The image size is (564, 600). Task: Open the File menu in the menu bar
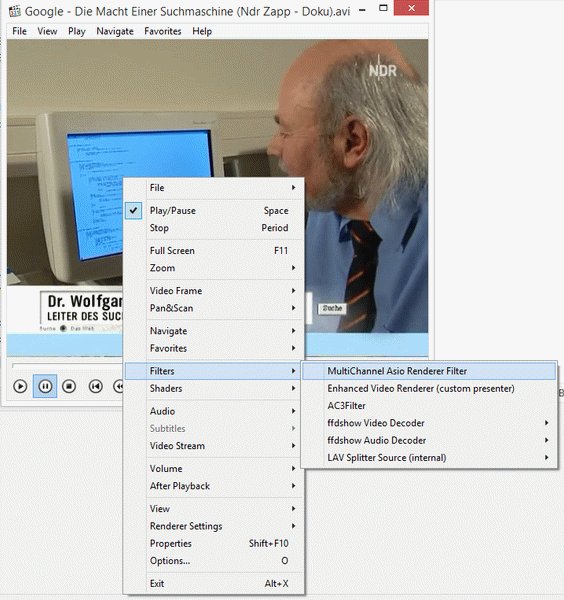click(20, 31)
